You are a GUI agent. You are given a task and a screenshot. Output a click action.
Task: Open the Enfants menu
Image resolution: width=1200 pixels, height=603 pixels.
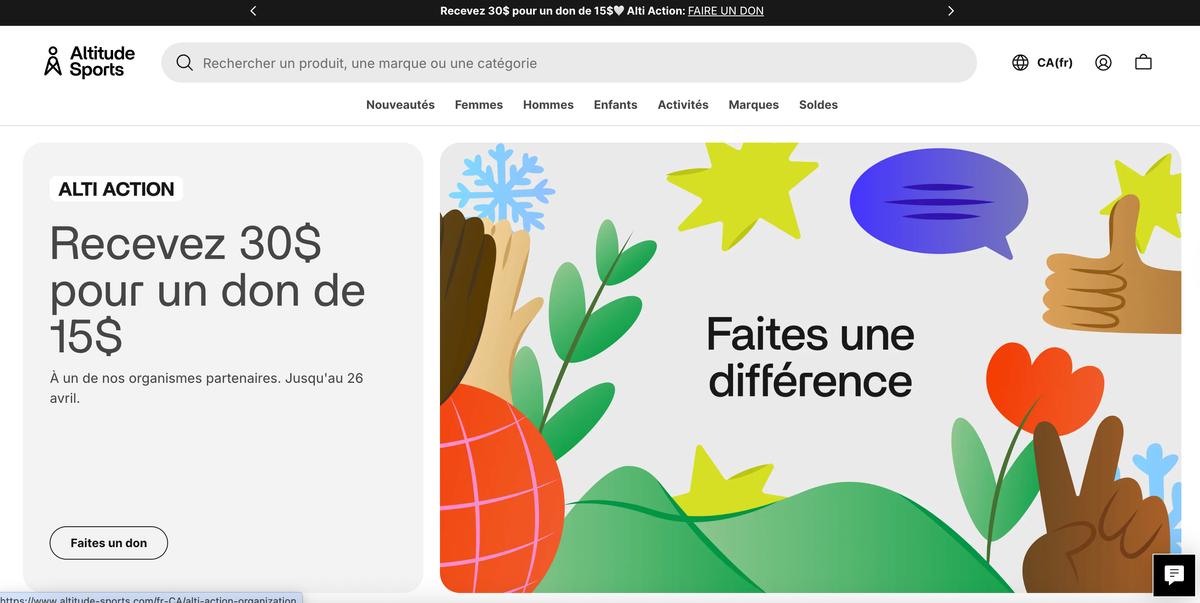pos(615,105)
